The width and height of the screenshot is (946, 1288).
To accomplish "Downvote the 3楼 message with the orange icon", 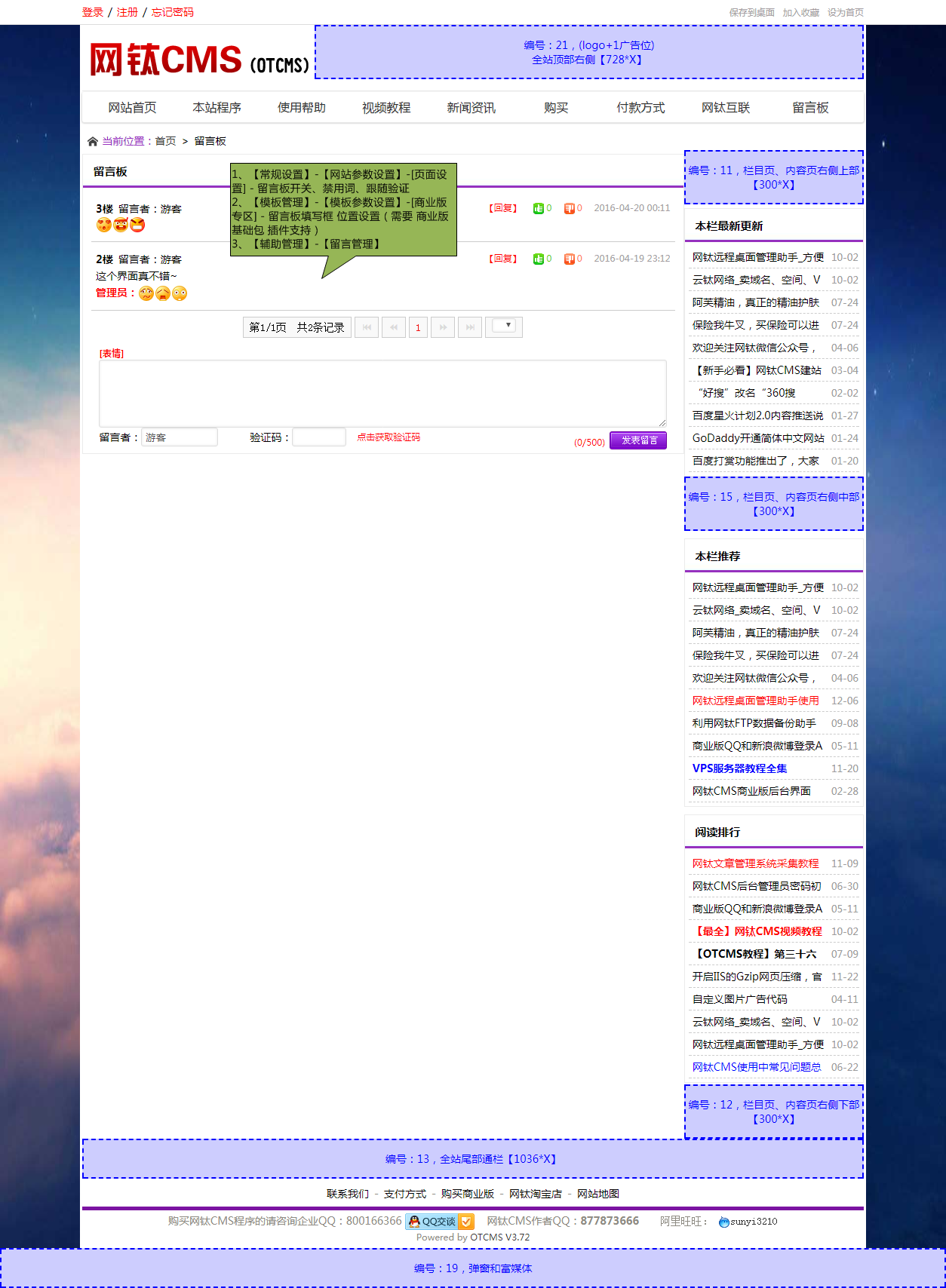I will (570, 208).
